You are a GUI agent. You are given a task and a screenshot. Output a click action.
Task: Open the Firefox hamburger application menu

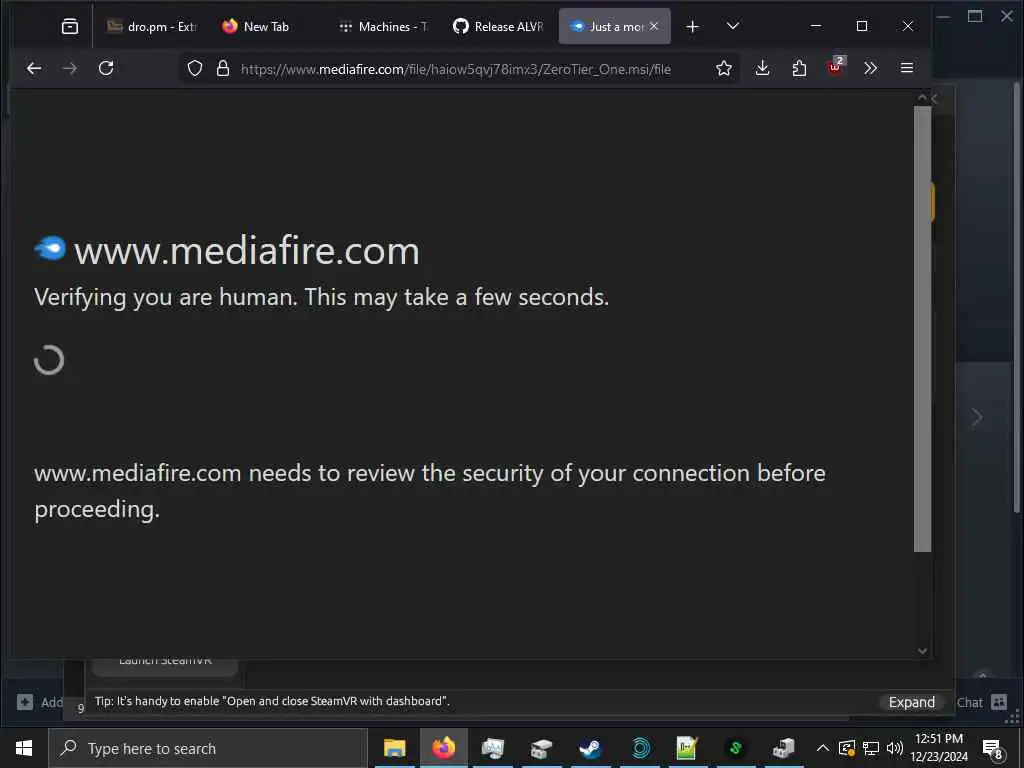coord(907,68)
